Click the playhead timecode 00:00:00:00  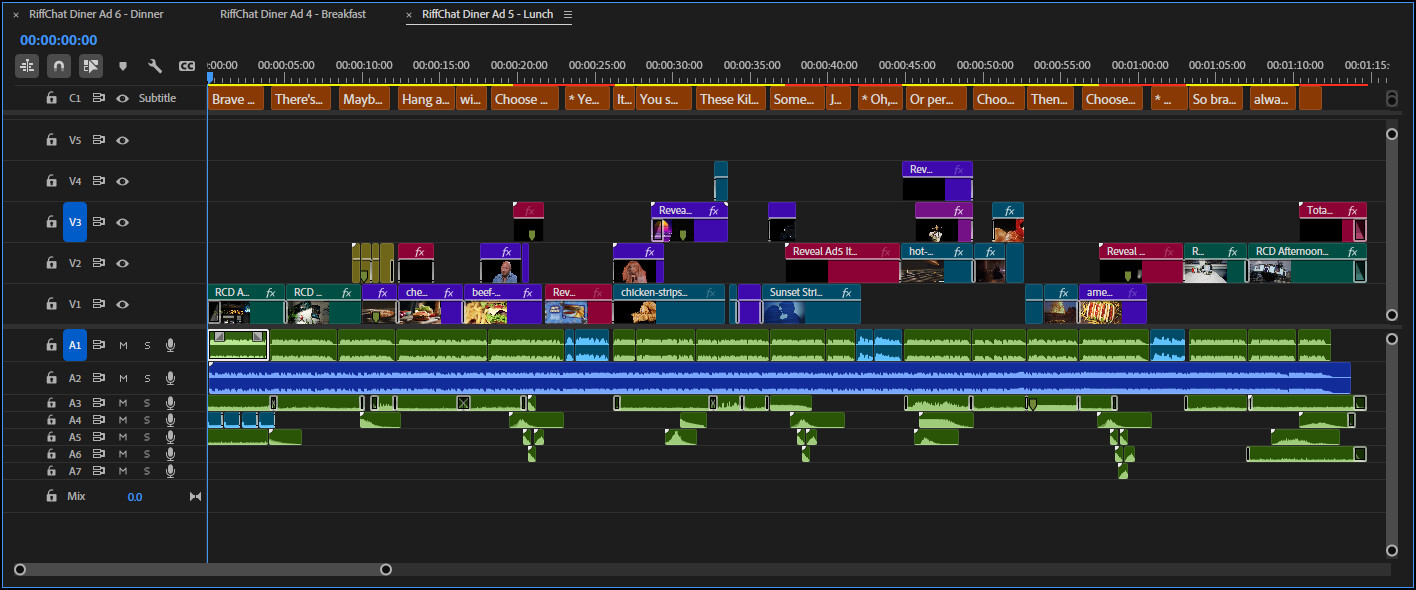coord(58,40)
